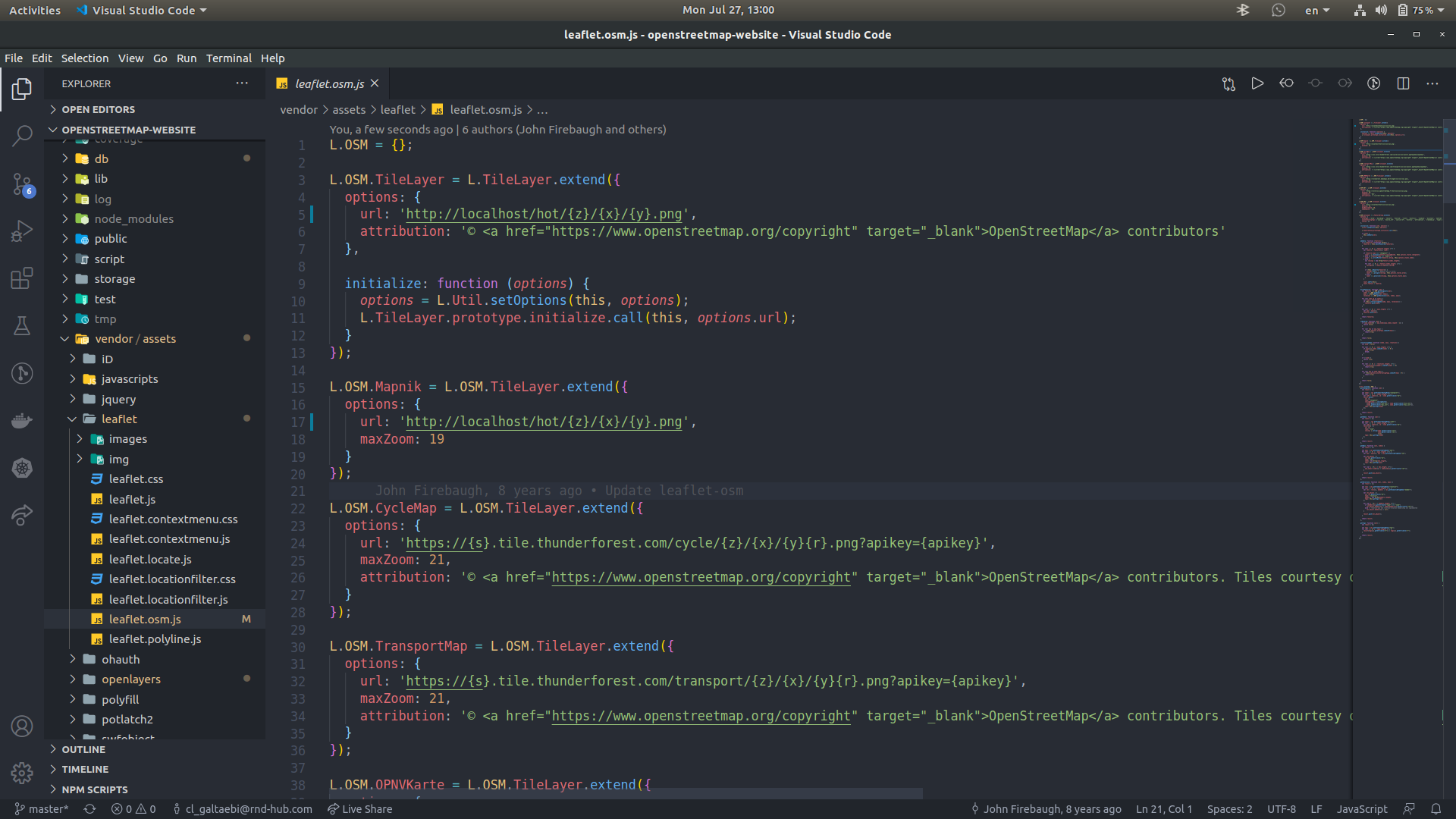This screenshot has height=819, width=1456.
Task: Click the editor horizontal scrollbar
Action: coord(626,793)
